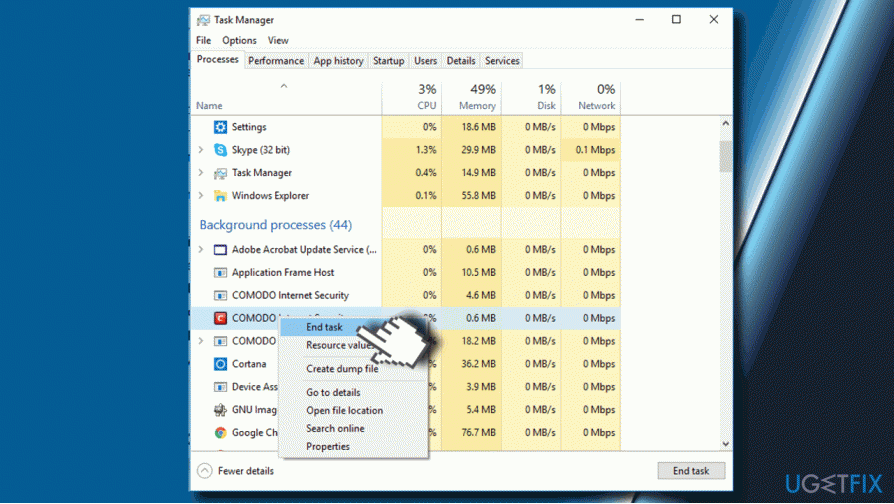Click the Device Association process icon
This screenshot has height=504, width=894.
220,387
